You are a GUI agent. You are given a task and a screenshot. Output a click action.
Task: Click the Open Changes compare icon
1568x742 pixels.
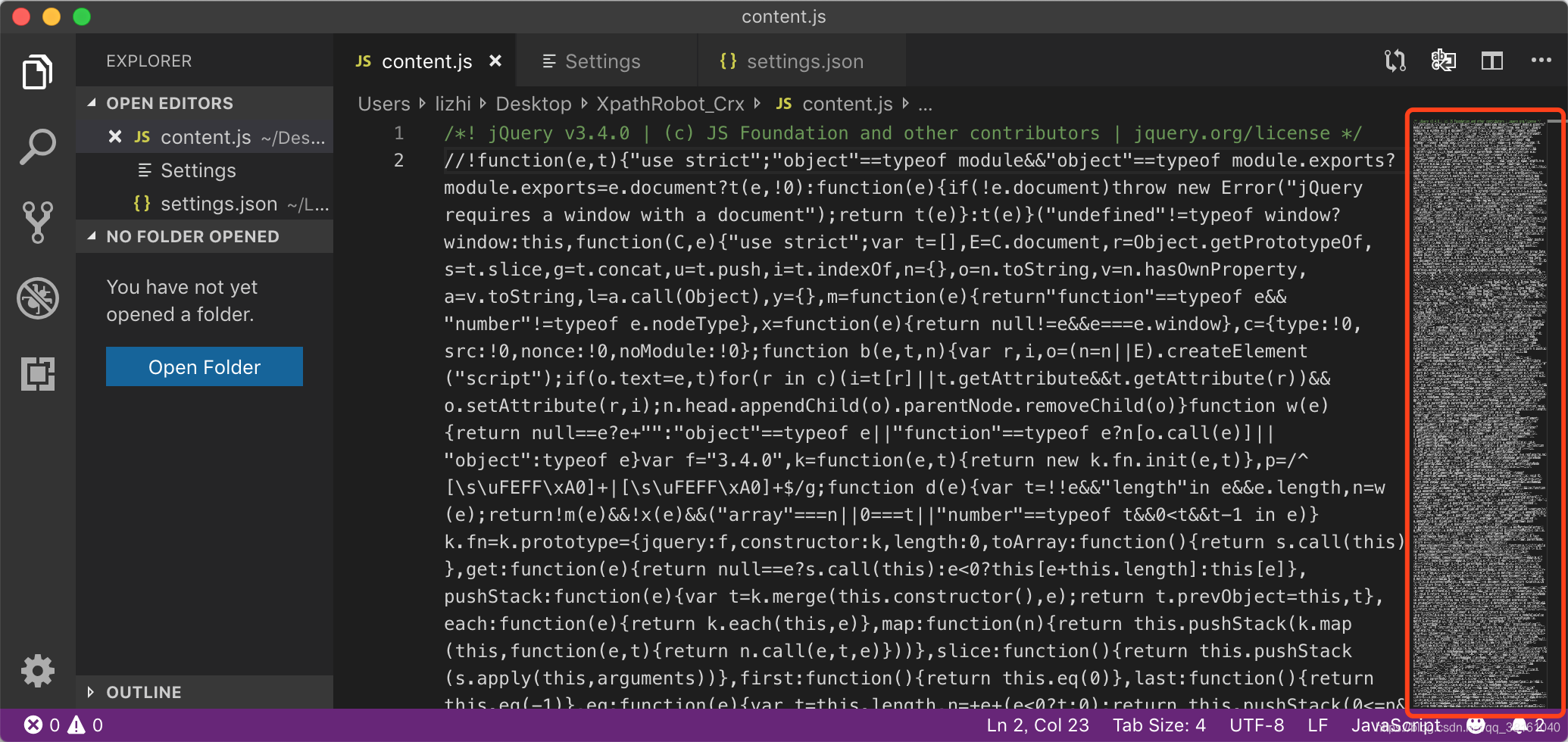1395,61
